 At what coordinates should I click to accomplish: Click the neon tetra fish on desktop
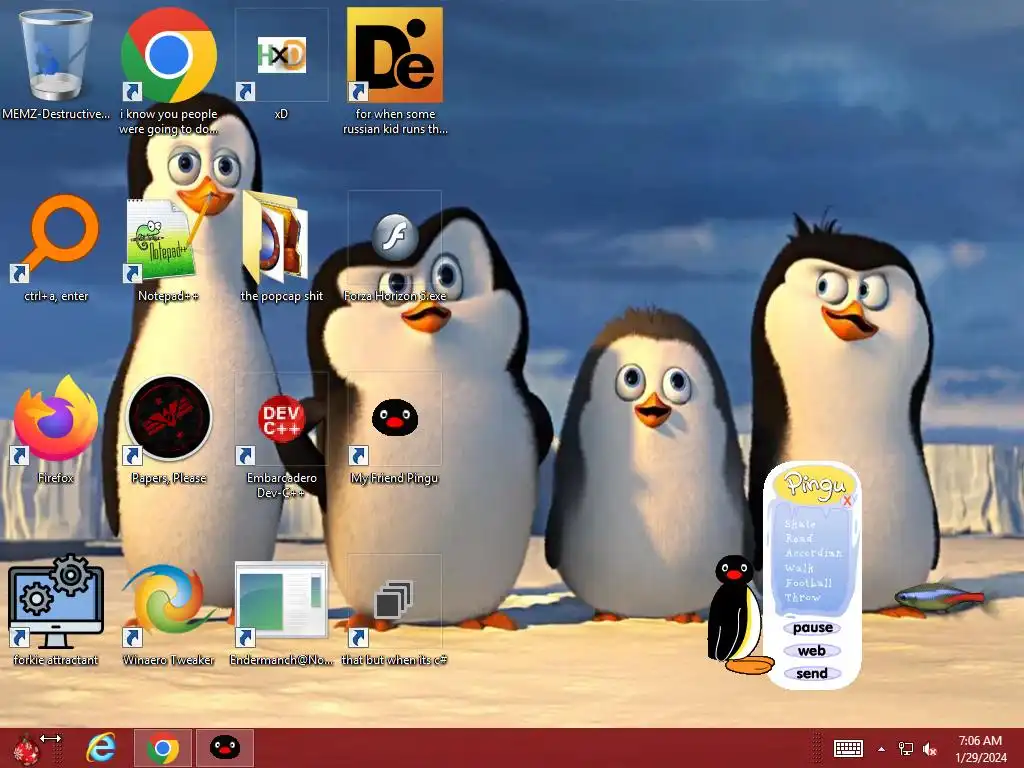pos(940,597)
